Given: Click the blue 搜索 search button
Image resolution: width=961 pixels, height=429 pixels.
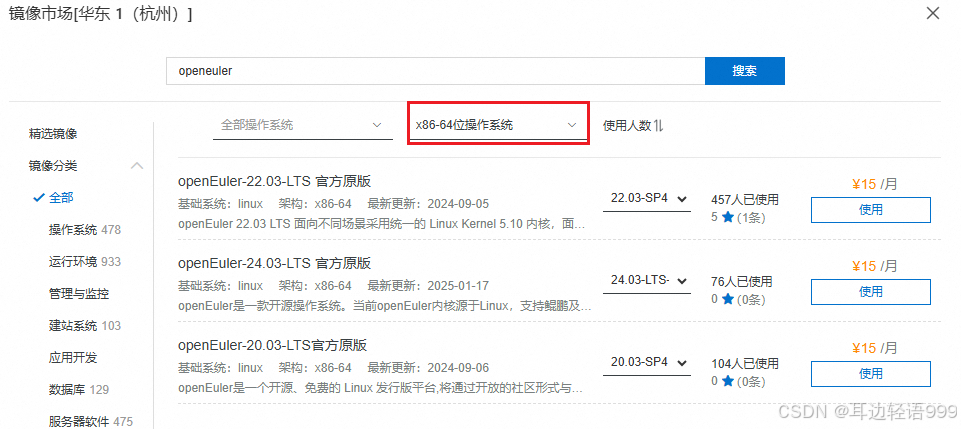Looking at the screenshot, I should point(745,71).
